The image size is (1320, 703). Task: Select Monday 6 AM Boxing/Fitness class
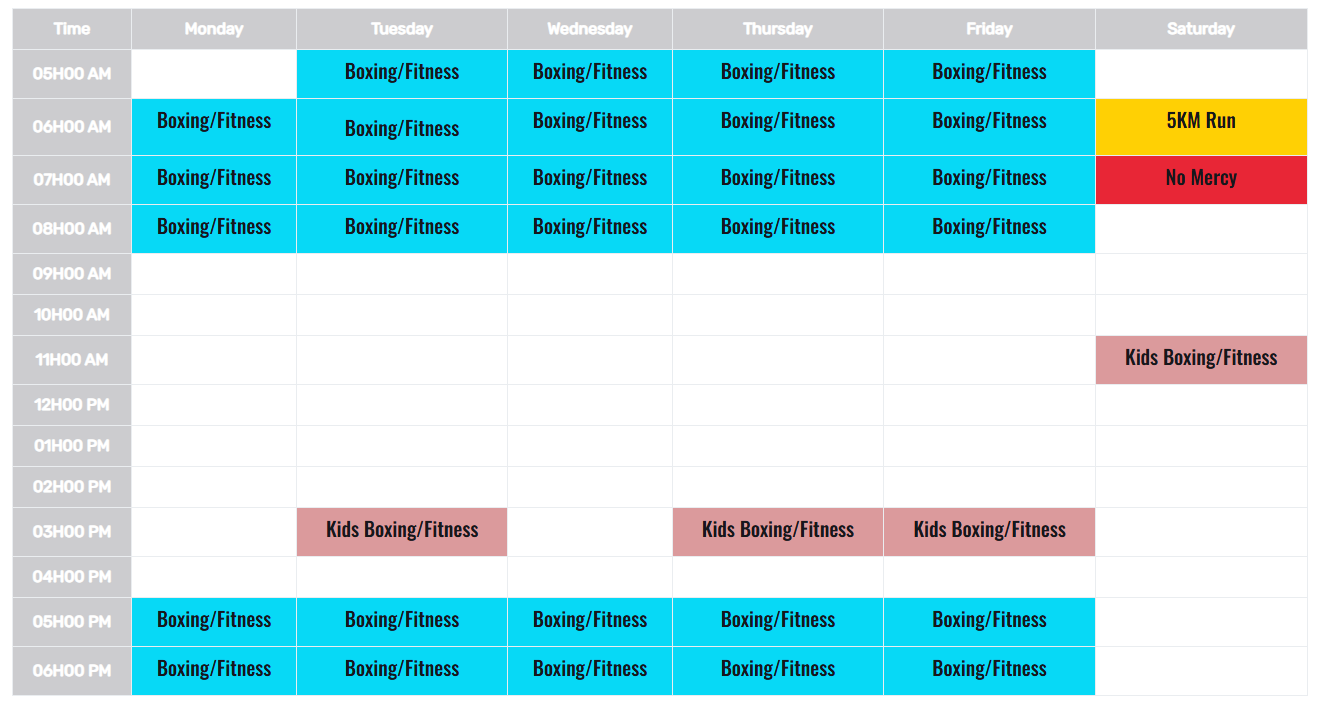point(214,121)
